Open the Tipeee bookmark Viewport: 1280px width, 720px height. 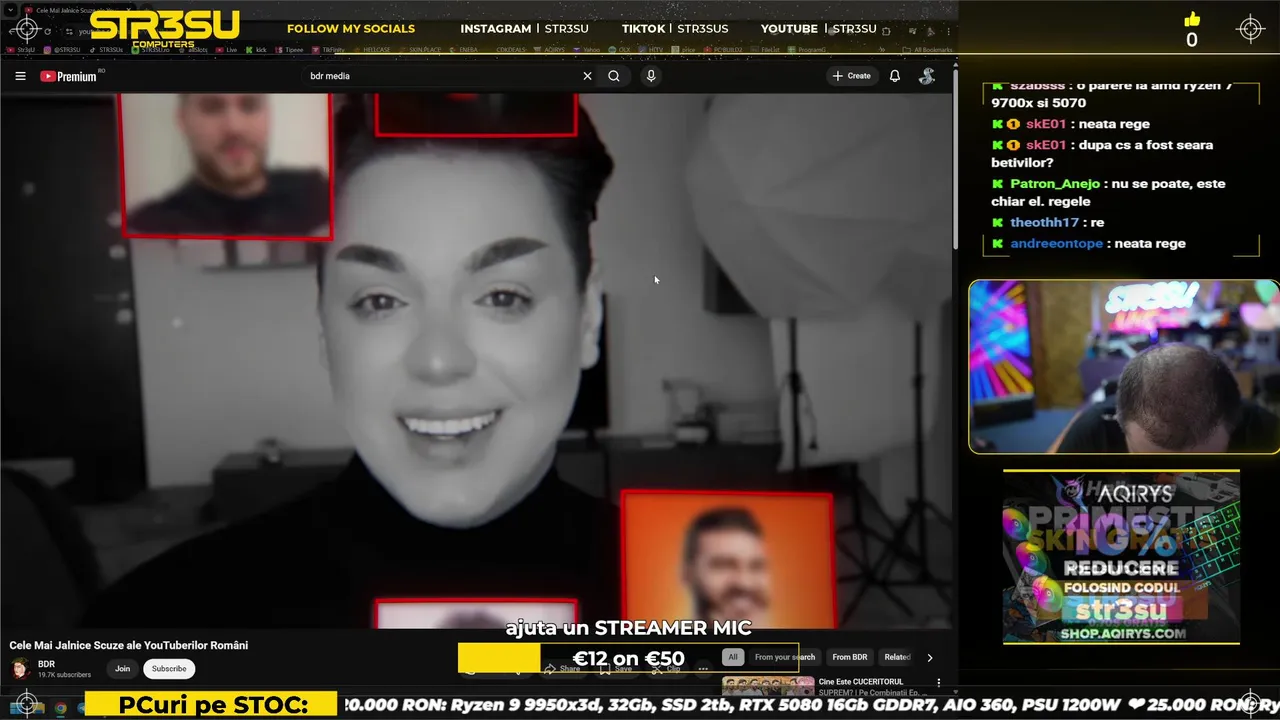pyautogui.click(x=289, y=49)
